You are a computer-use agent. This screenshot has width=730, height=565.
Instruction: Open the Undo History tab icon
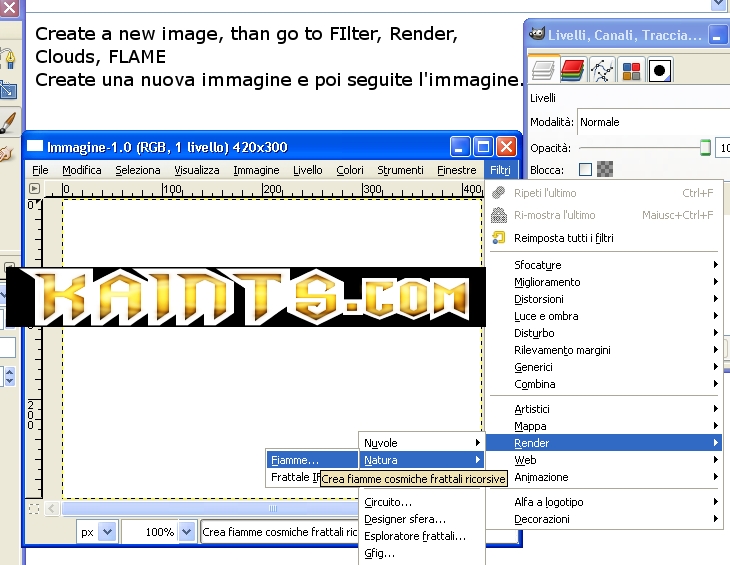pos(660,71)
